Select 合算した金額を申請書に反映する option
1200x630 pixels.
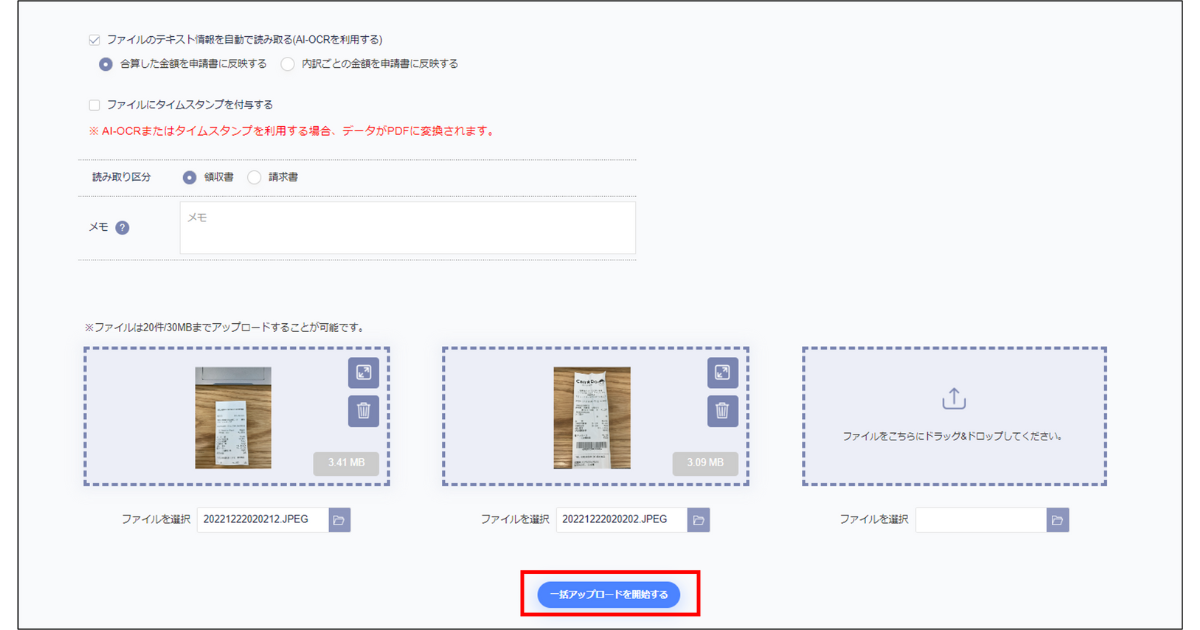106,64
